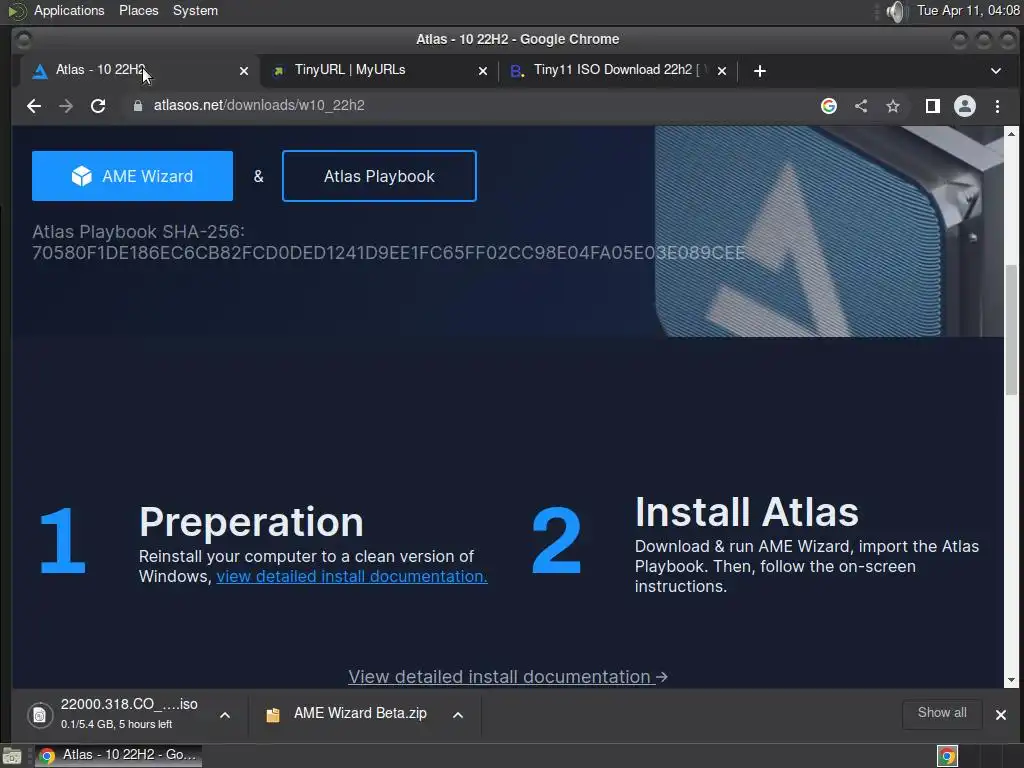Screen dimensions: 1024x768
Task: Go back to previous page
Action: [34, 106]
